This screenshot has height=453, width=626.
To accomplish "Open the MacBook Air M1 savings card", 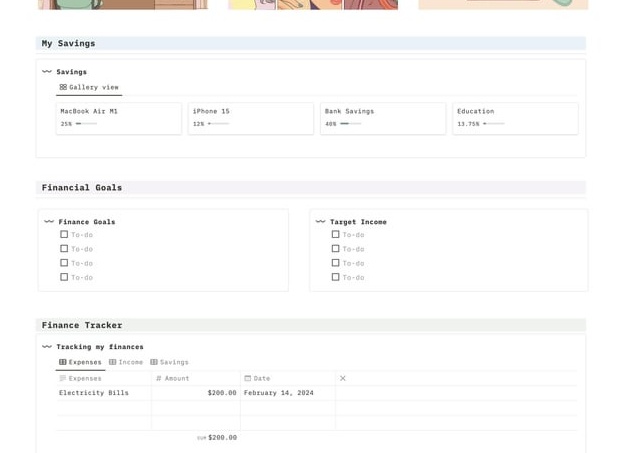I will coord(119,119).
